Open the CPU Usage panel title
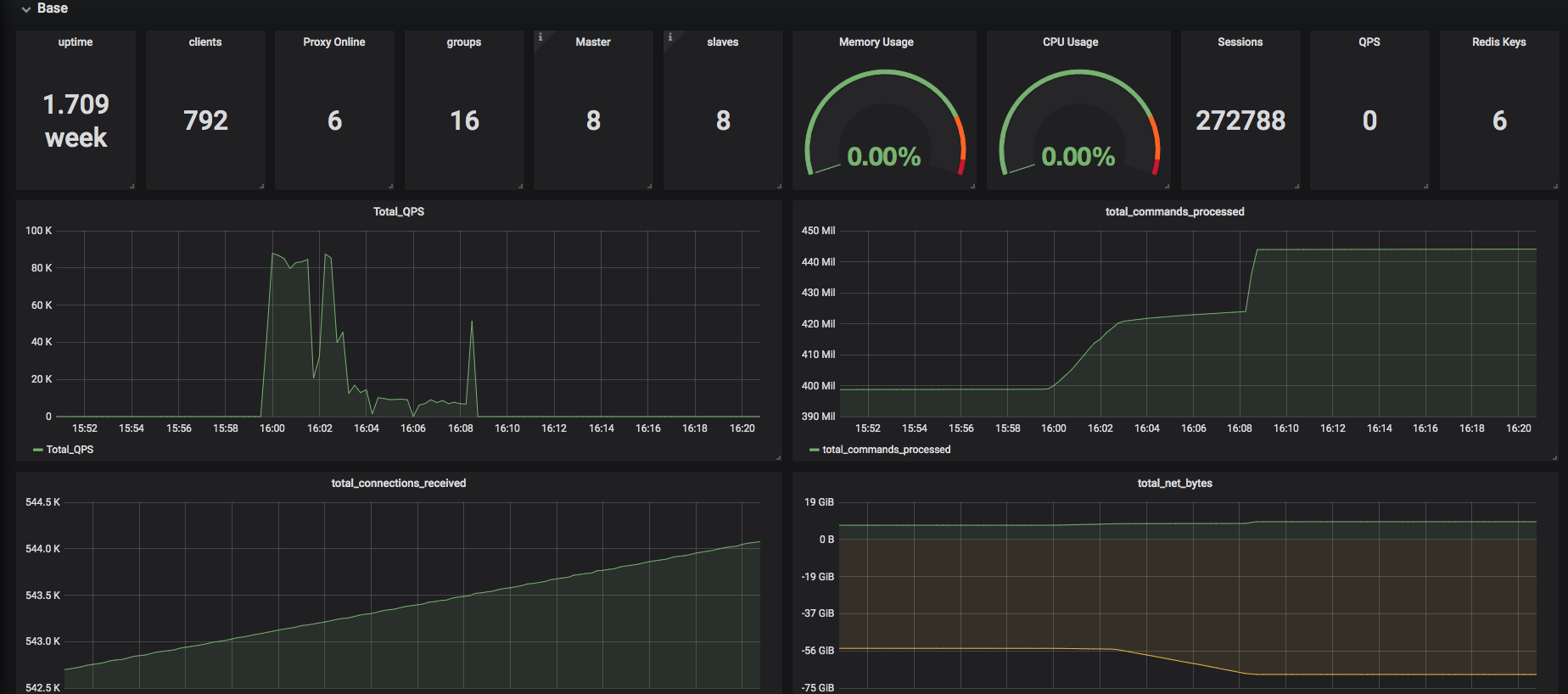The height and width of the screenshot is (694, 1568). (x=1071, y=42)
